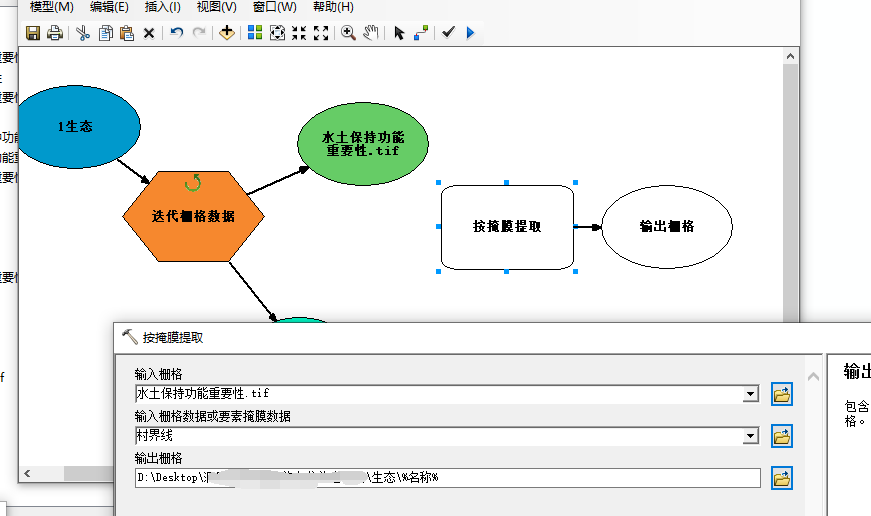Run the model with play icon

[x=470, y=33]
